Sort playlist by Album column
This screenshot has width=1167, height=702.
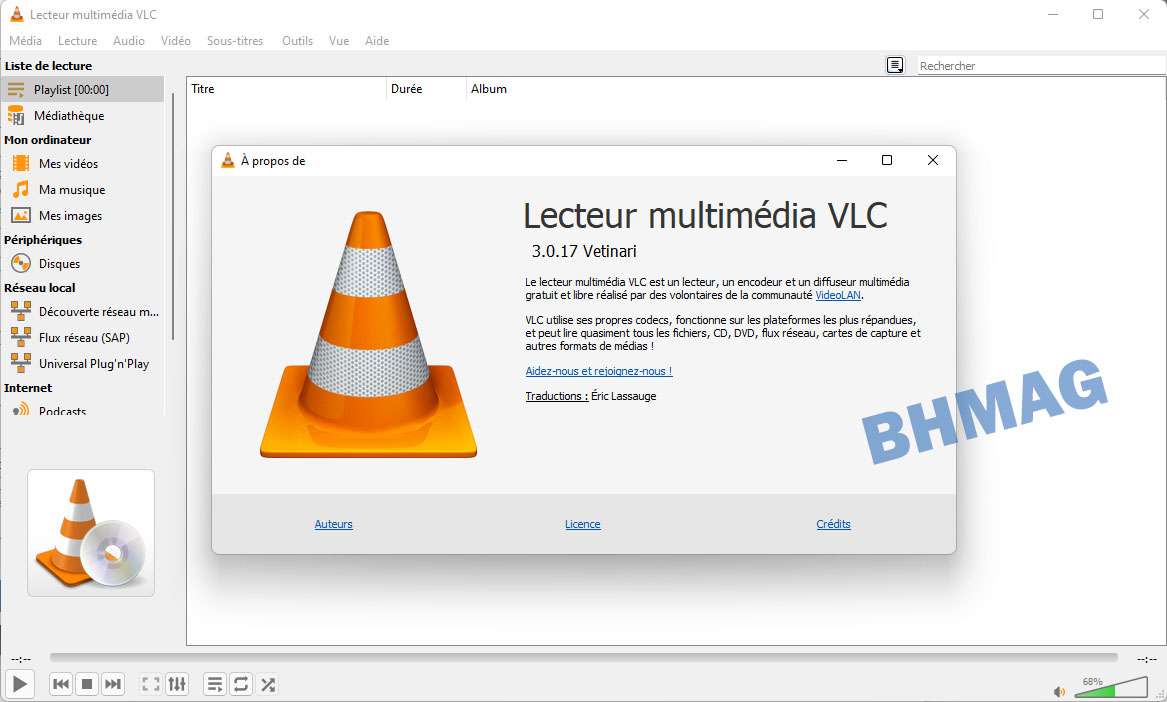(489, 89)
